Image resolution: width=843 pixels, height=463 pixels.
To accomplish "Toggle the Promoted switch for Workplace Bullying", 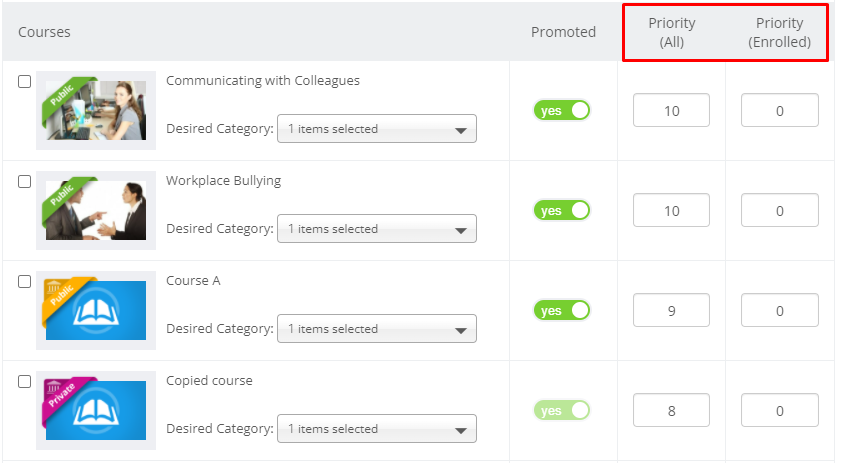I will (562, 210).
